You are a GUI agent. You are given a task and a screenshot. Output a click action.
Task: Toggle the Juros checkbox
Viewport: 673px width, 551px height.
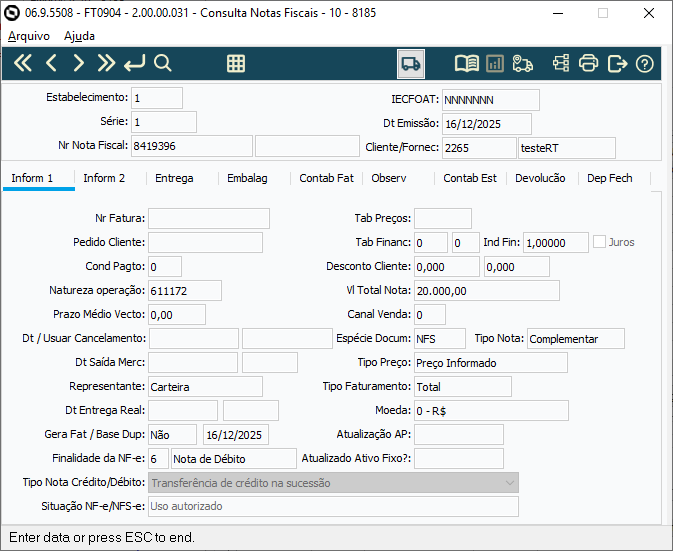click(x=599, y=242)
